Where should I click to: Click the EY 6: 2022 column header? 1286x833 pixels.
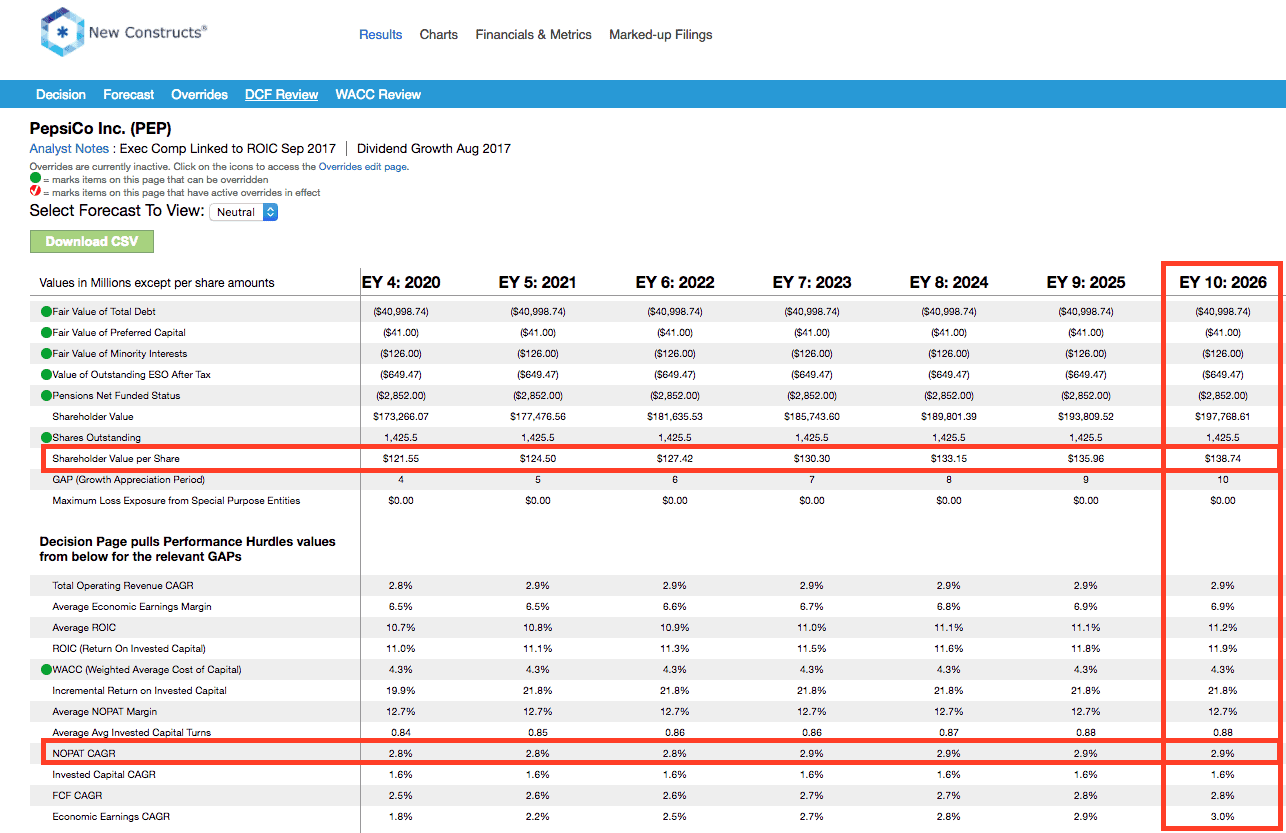(x=675, y=283)
